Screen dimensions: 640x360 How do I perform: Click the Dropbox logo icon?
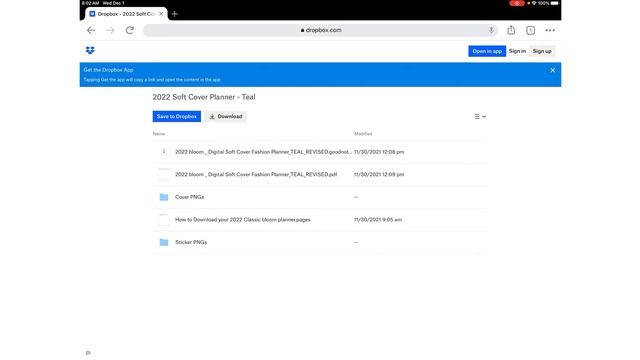tap(90, 50)
